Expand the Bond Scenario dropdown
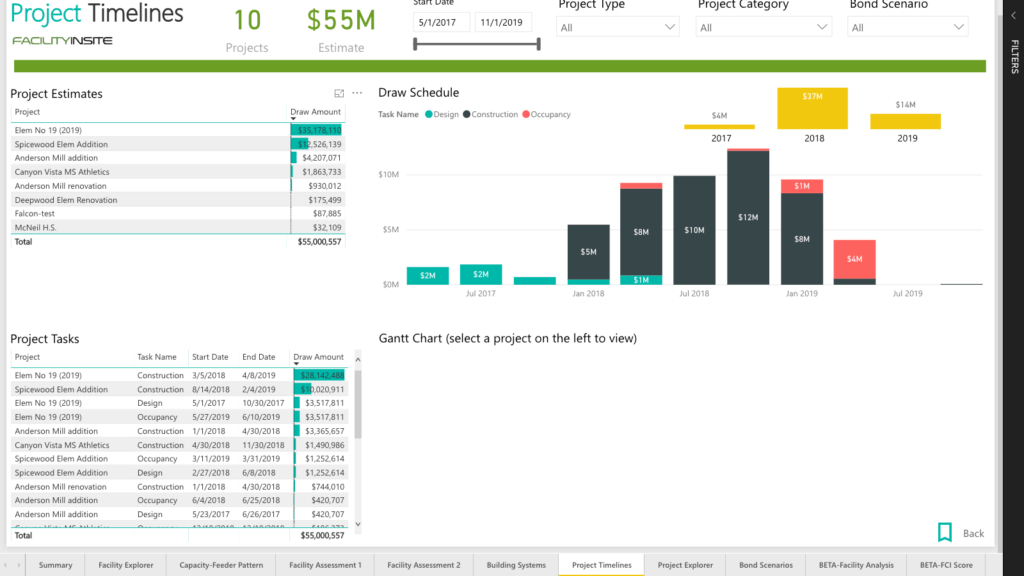The width and height of the screenshot is (1024, 576). point(908,28)
